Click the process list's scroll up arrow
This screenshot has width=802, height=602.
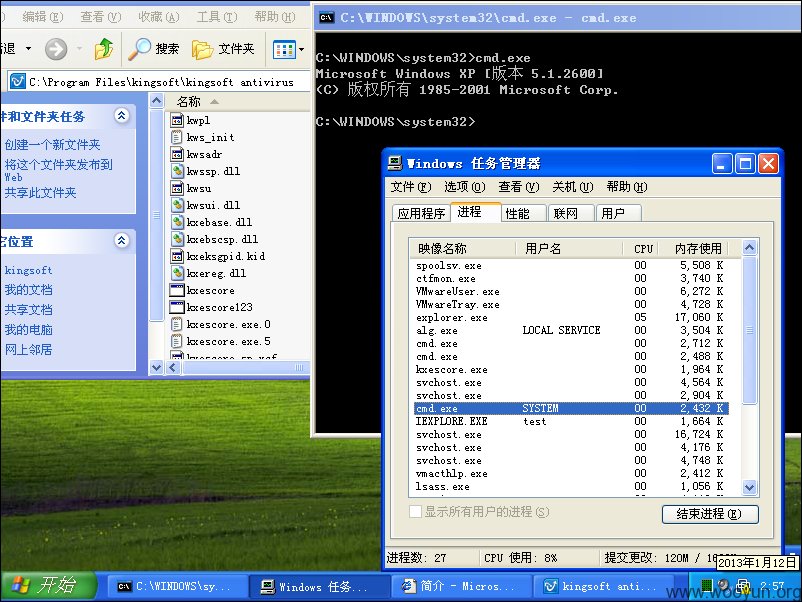[749, 248]
